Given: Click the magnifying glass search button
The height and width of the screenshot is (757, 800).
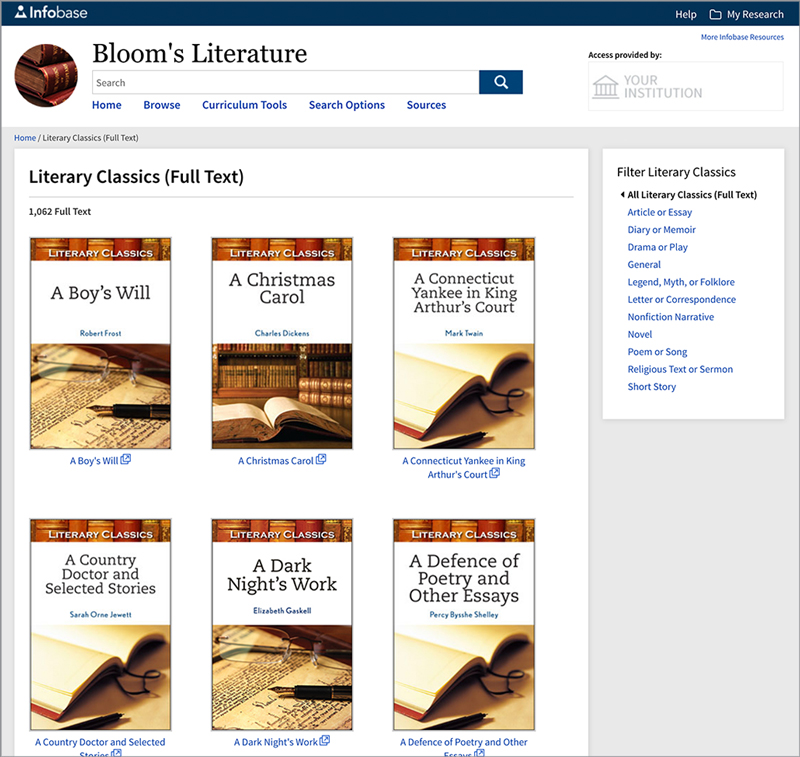Looking at the screenshot, I should coord(501,82).
